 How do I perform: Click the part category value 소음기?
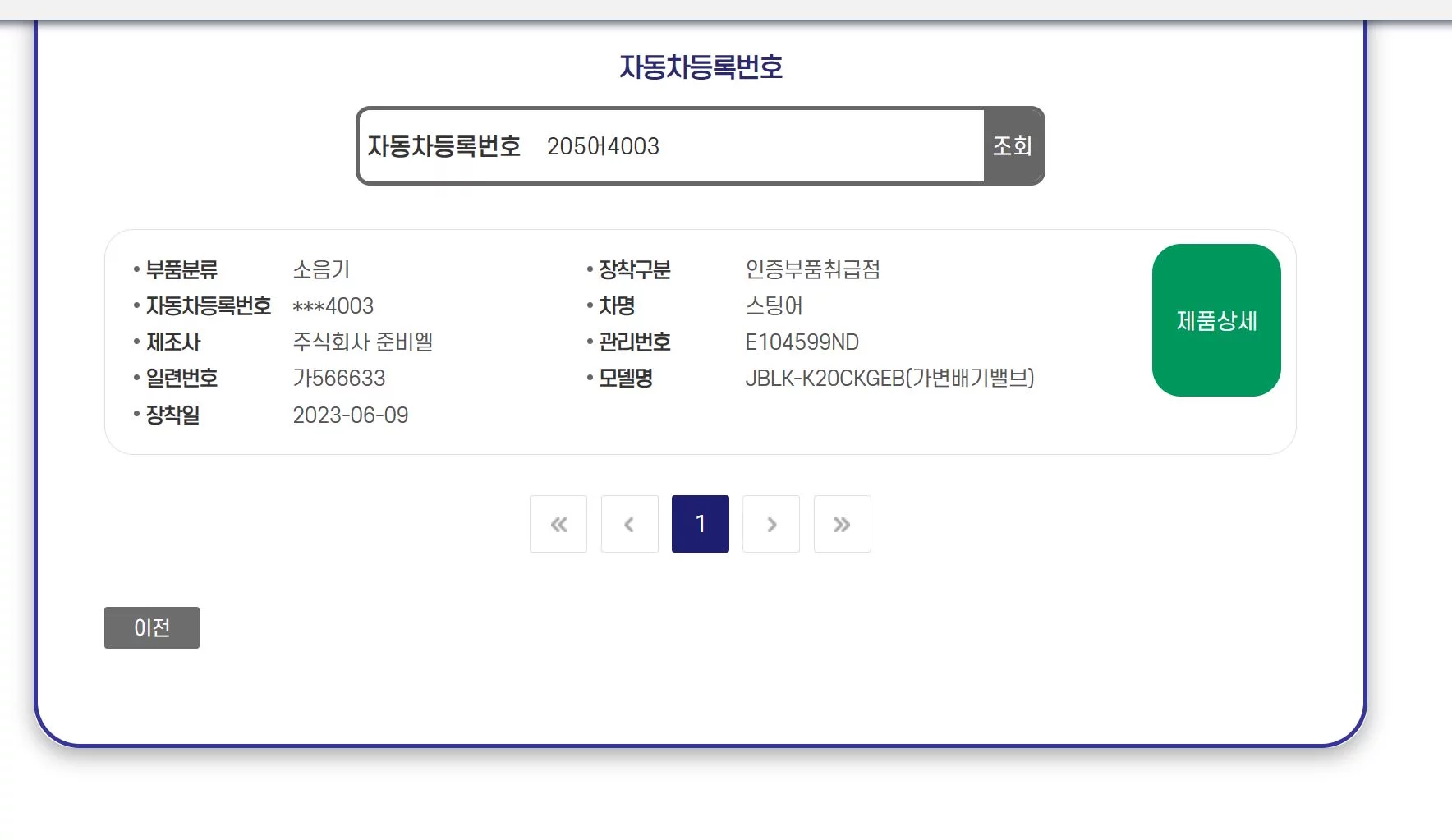coord(321,269)
